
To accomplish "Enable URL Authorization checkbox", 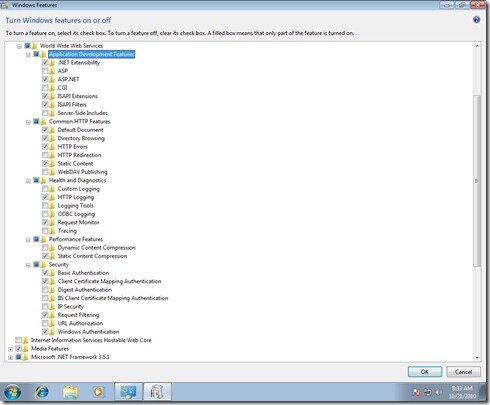I will tap(45, 323).
